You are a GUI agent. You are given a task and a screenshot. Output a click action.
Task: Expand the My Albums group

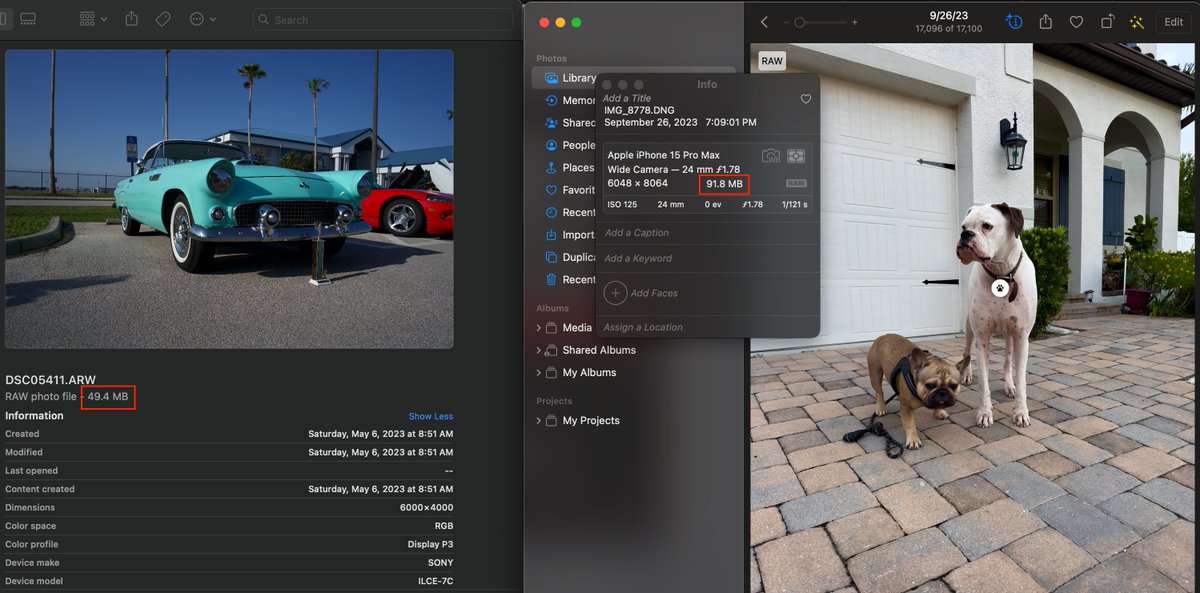click(539, 373)
